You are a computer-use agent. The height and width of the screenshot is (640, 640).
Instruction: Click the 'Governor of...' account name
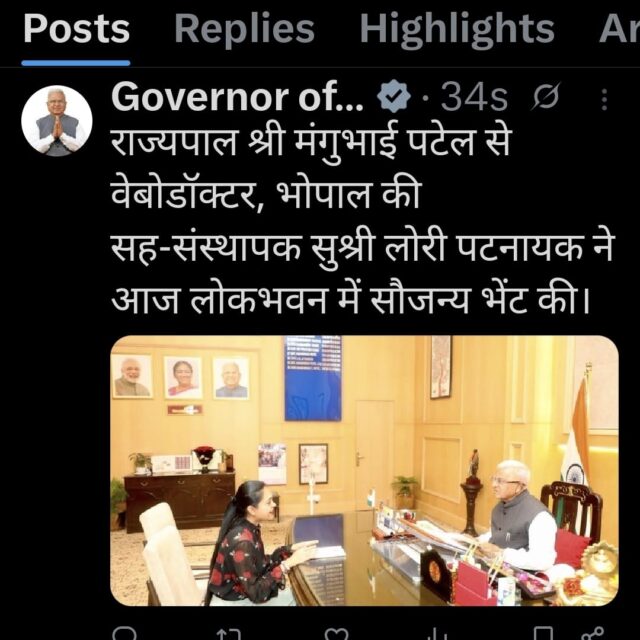tap(237, 96)
